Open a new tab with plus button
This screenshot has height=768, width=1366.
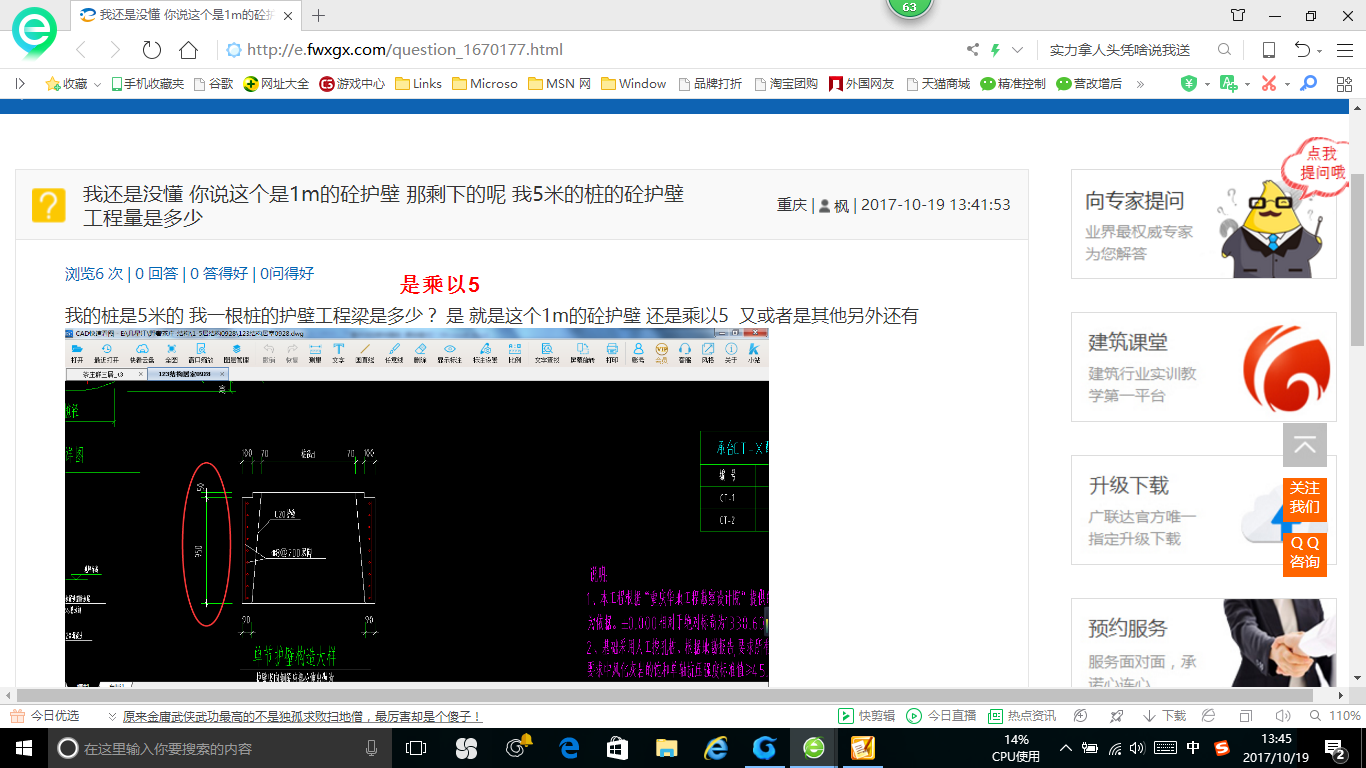pyautogui.click(x=319, y=15)
